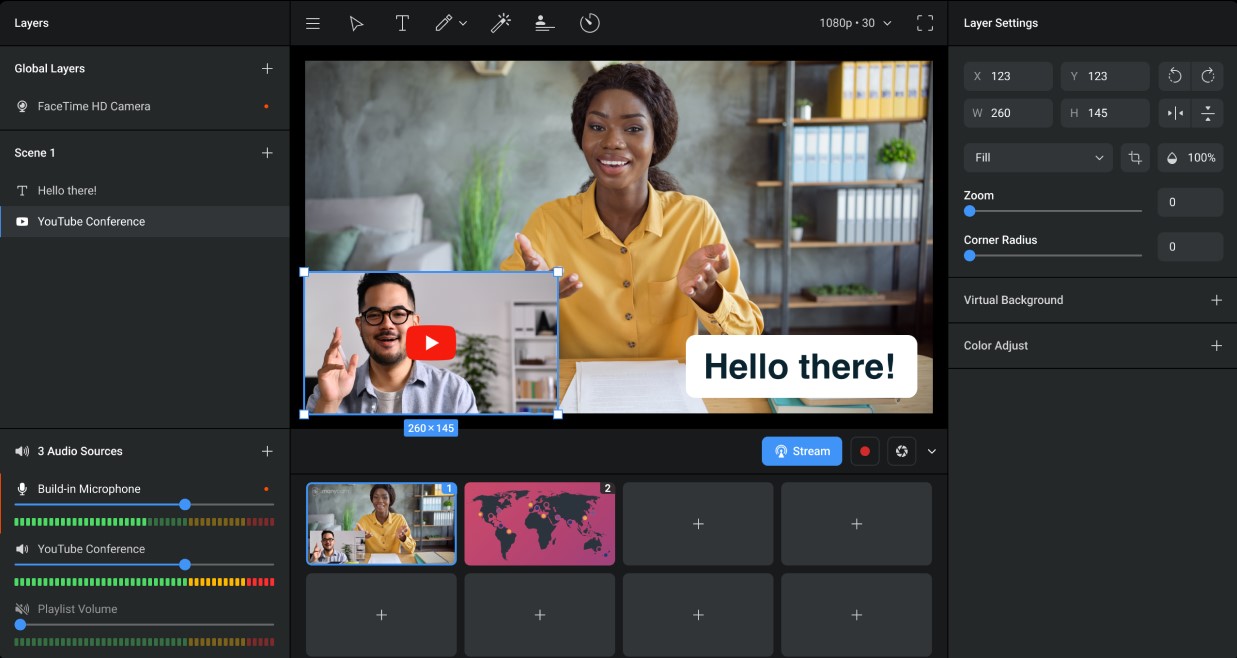Select the YouTube Conference layer in Scene 1
The width and height of the screenshot is (1237, 658).
click(x=145, y=222)
